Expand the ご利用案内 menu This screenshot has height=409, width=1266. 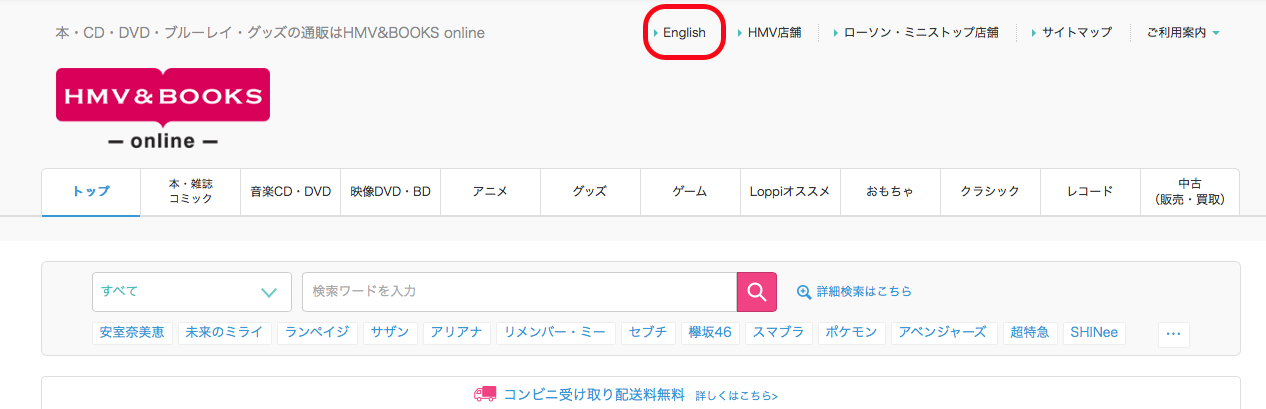point(1183,33)
